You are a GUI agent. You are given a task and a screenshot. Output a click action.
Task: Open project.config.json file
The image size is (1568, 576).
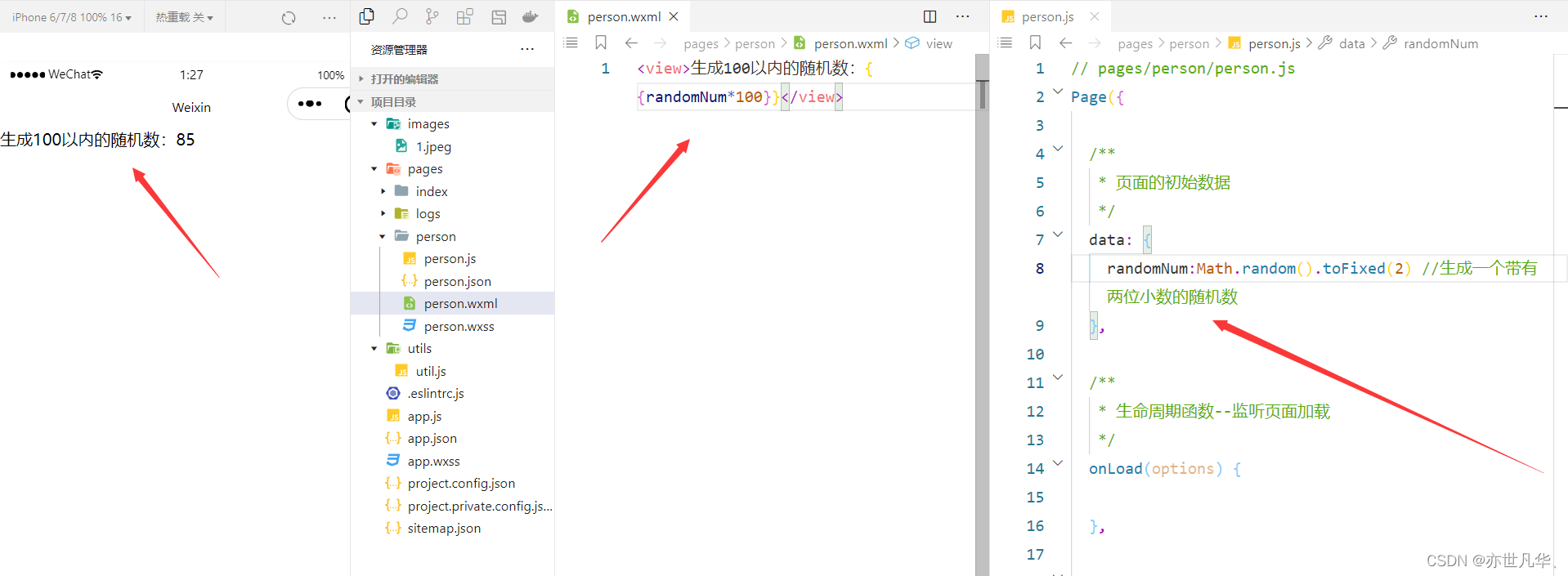pyautogui.click(x=452, y=483)
